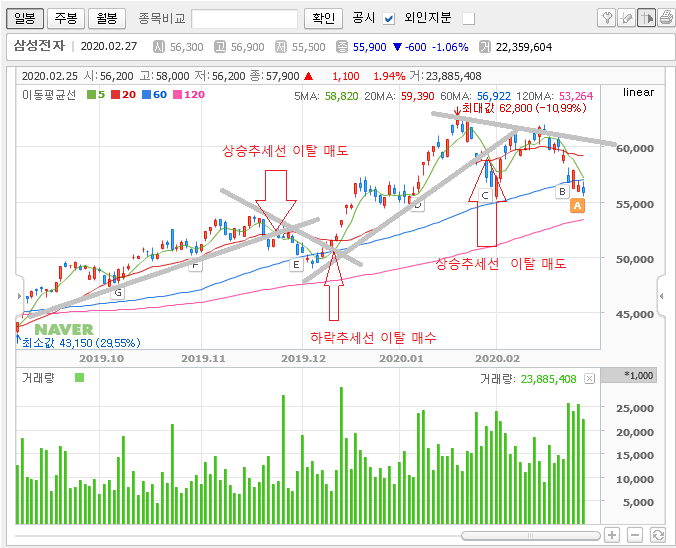This screenshot has height=548, width=676.
Task: Click the 확인 confirm button
Action: (323, 19)
